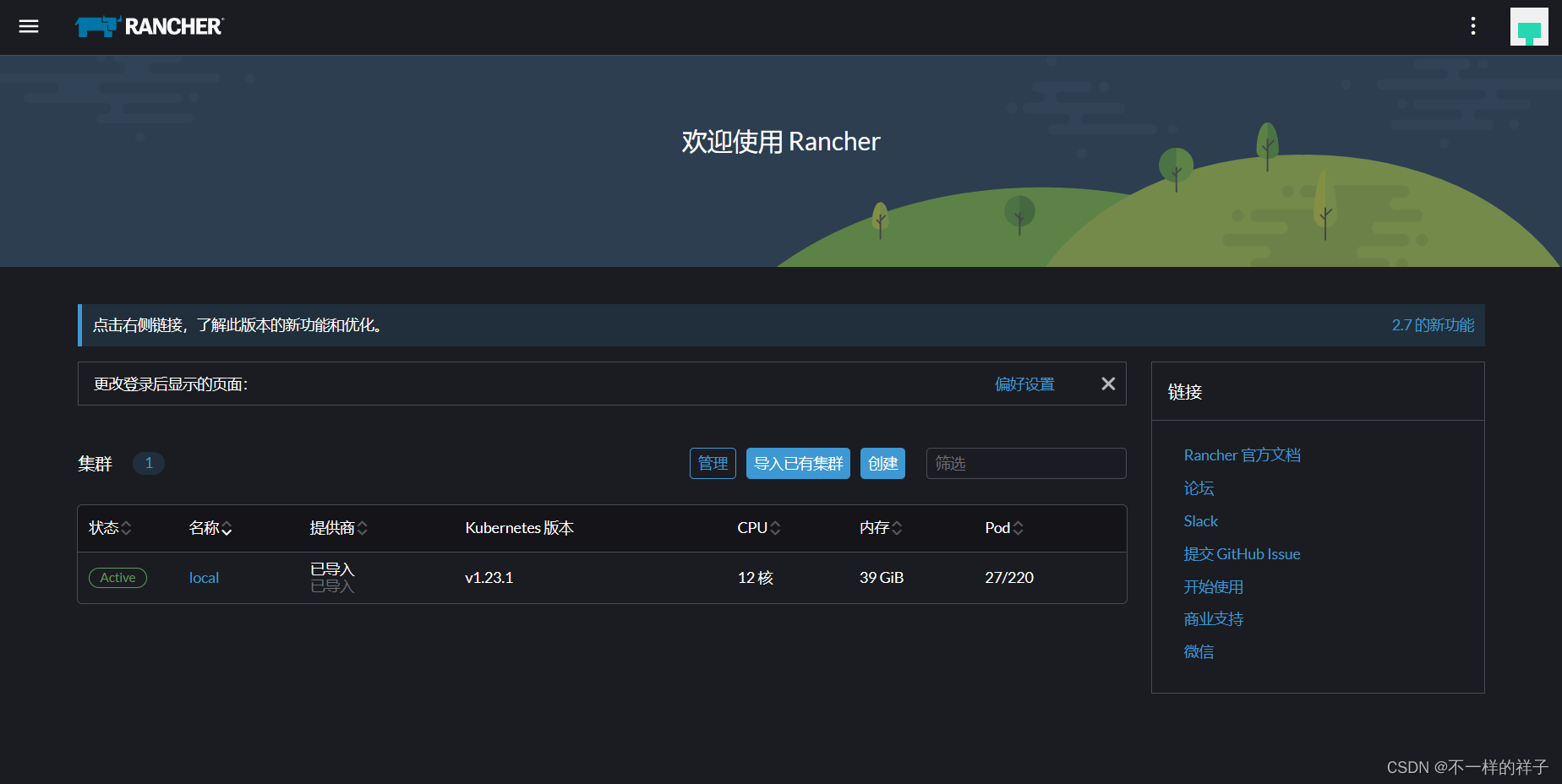Open the 偏好设置 preferences page
This screenshot has height=784, width=1562.
coord(1024,384)
